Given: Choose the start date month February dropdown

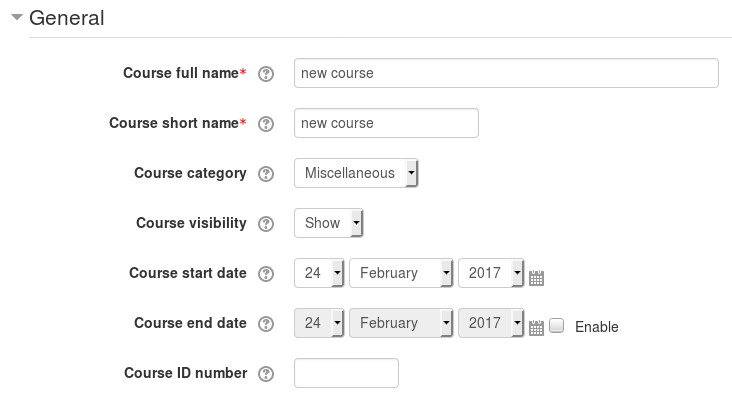Looking at the screenshot, I should (401, 273).
